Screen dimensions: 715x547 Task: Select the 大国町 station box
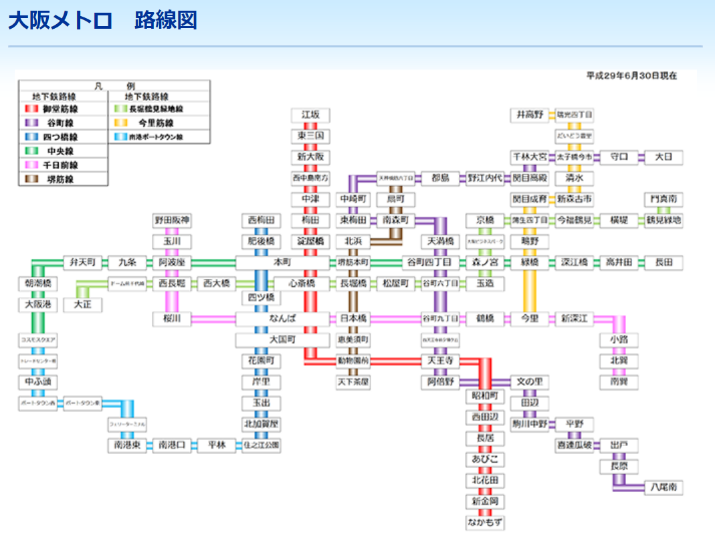point(282,340)
